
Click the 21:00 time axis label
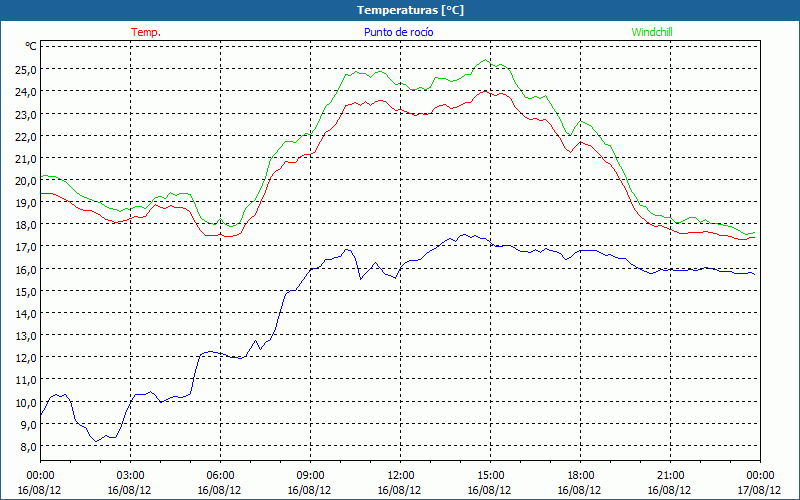point(670,475)
